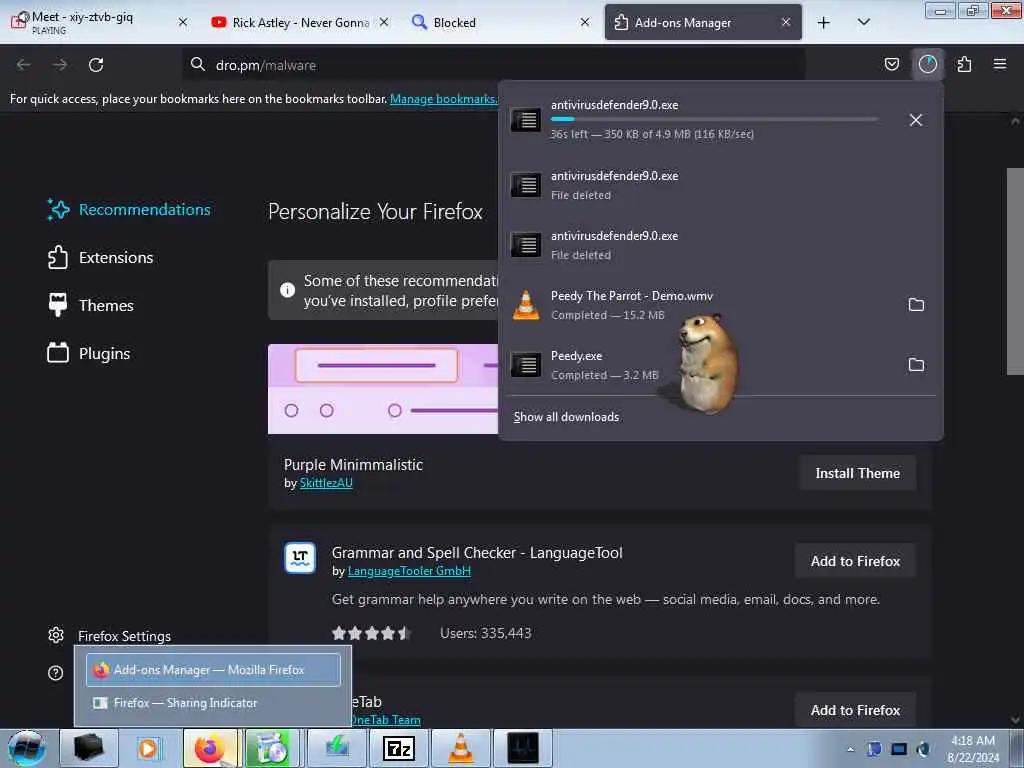Click the LanguageTool star rating

371,633
